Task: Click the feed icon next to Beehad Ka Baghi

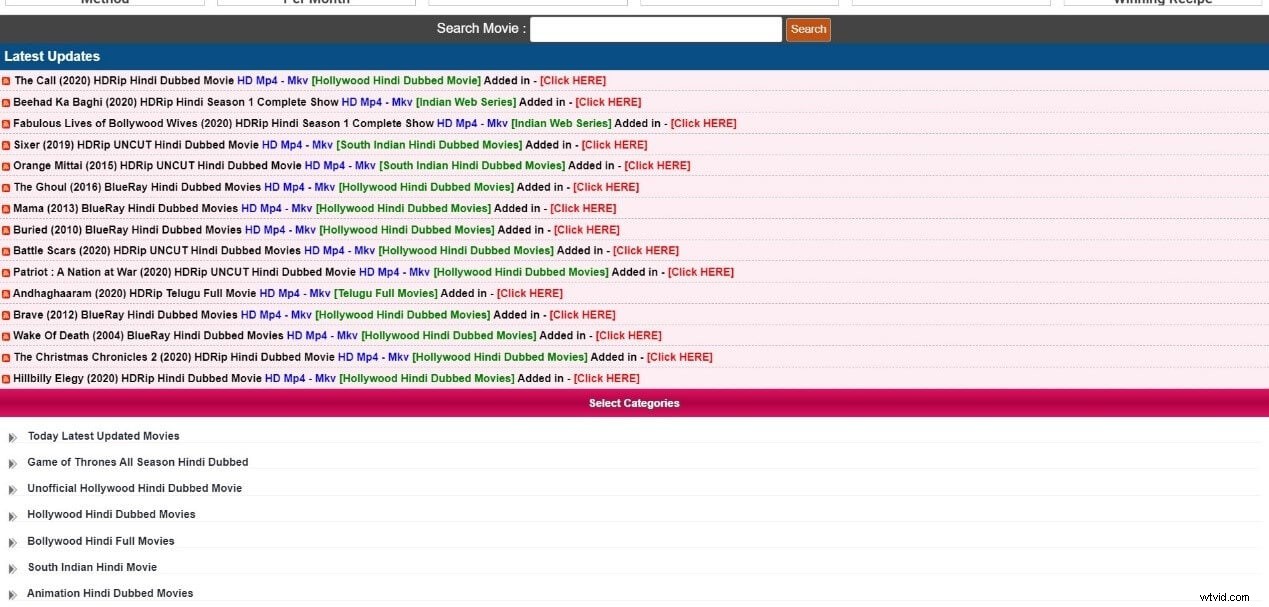Action: [6, 101]
